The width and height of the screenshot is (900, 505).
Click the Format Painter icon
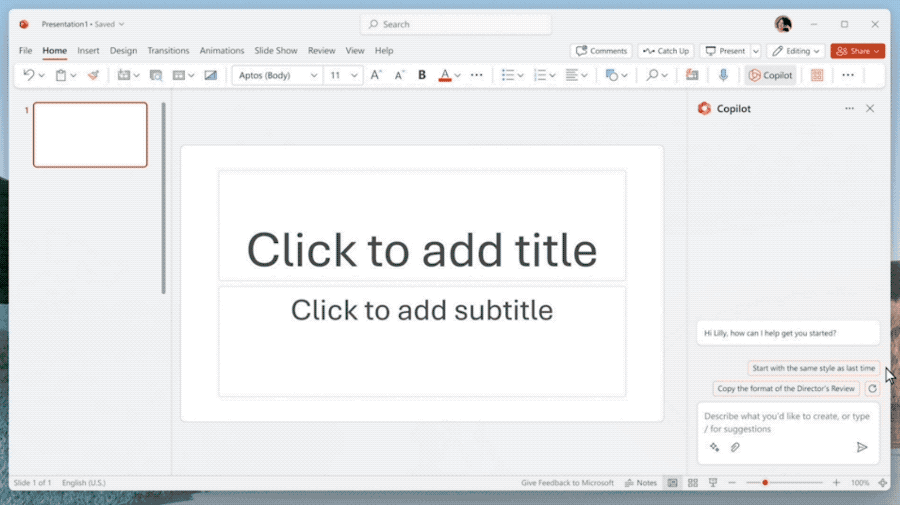point(93,75)
